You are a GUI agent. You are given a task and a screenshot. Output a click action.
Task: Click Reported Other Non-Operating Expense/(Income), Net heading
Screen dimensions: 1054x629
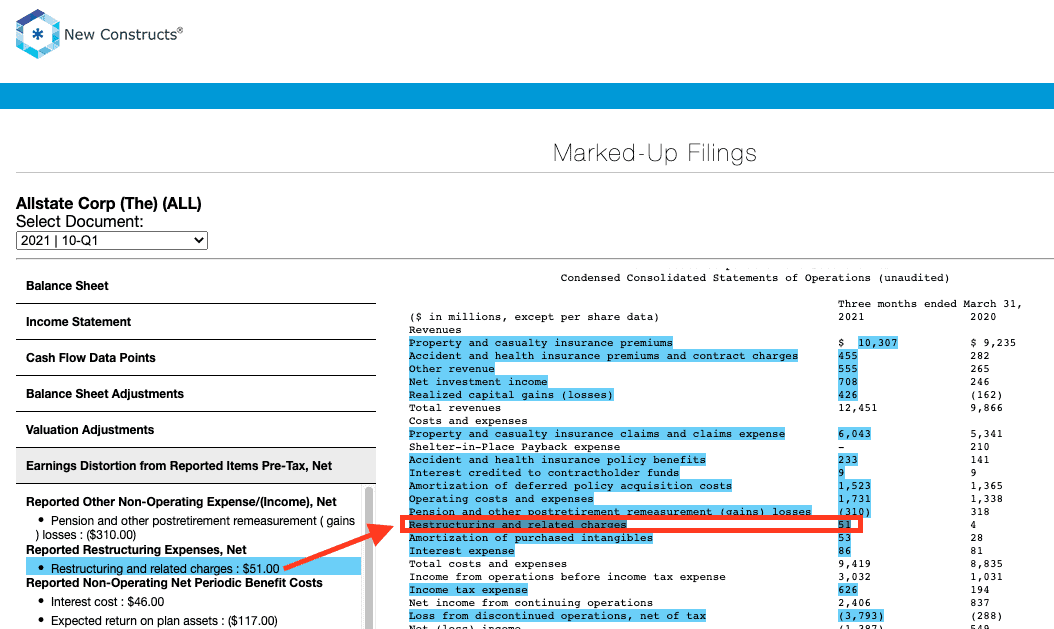click(x=181, y=502)
